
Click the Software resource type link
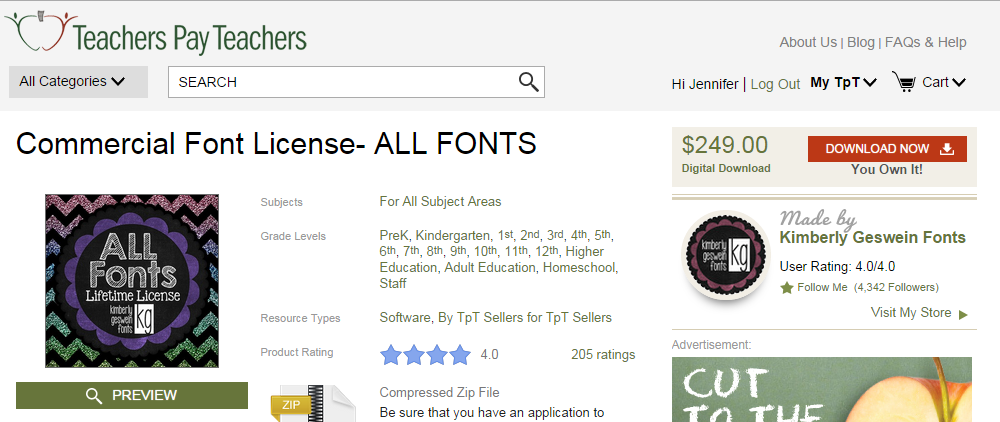[x=405, y=317]
